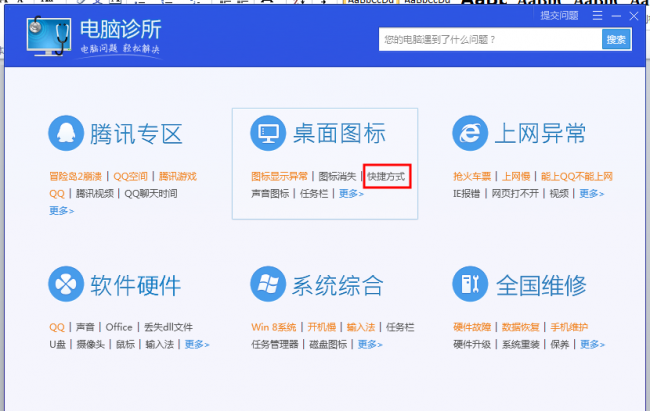Click 输入法 under 软件硬件
The image size is (650, 411).
point(160,344)
